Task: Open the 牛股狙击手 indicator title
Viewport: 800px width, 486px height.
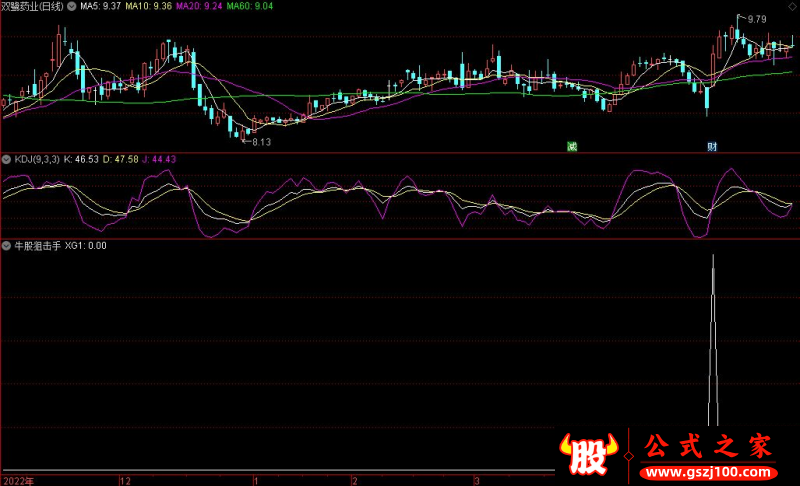Action: (x=35, y=245)
